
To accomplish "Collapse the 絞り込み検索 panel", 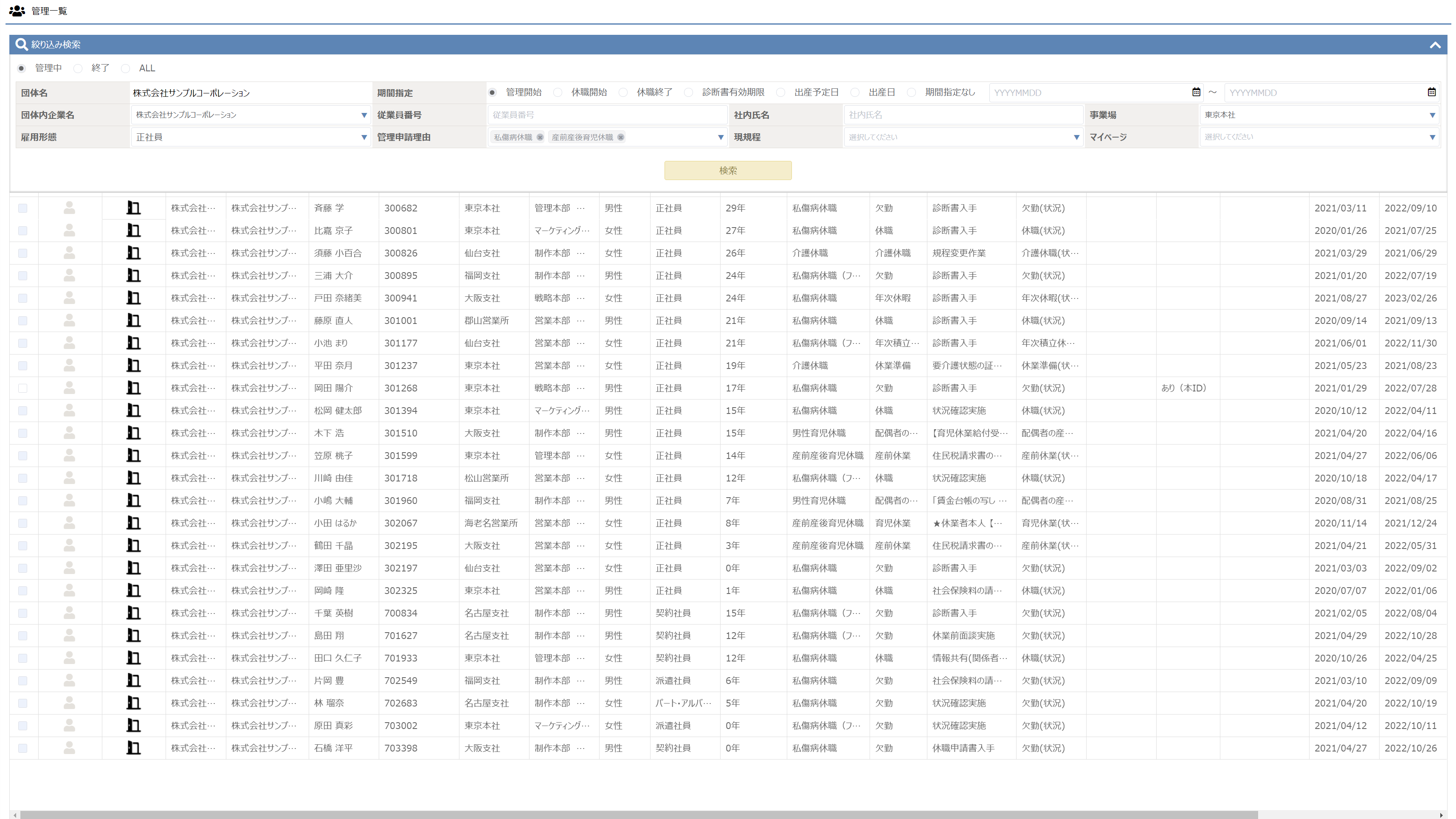I will pyautogui.click(x=1435, y=45).
